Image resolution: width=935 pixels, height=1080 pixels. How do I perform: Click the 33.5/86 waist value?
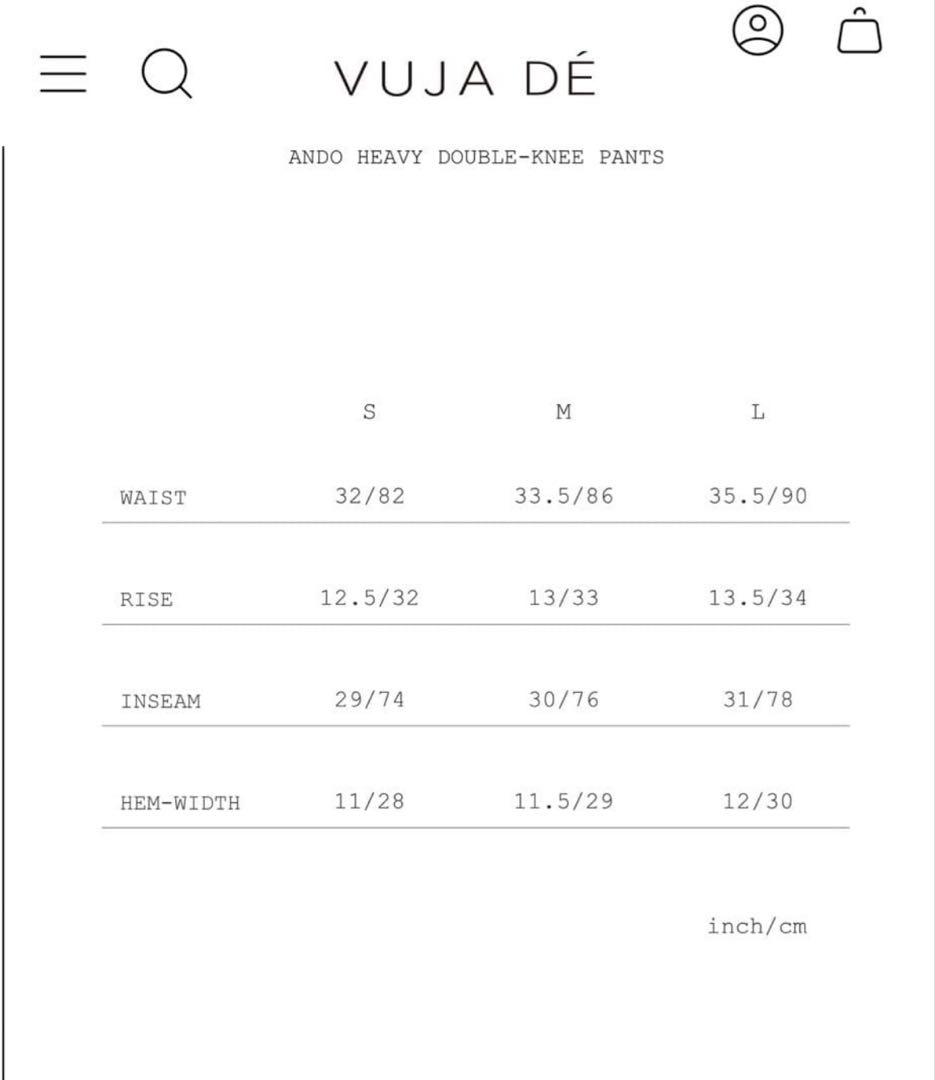tap(564, 496)
